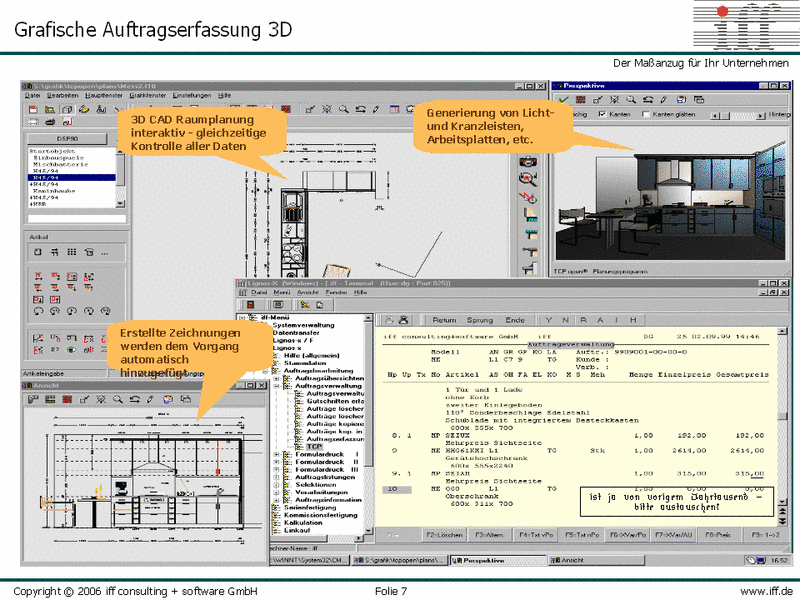Click the first icon in the Artikel panel

pyautogui.click(x=38, y=252)
